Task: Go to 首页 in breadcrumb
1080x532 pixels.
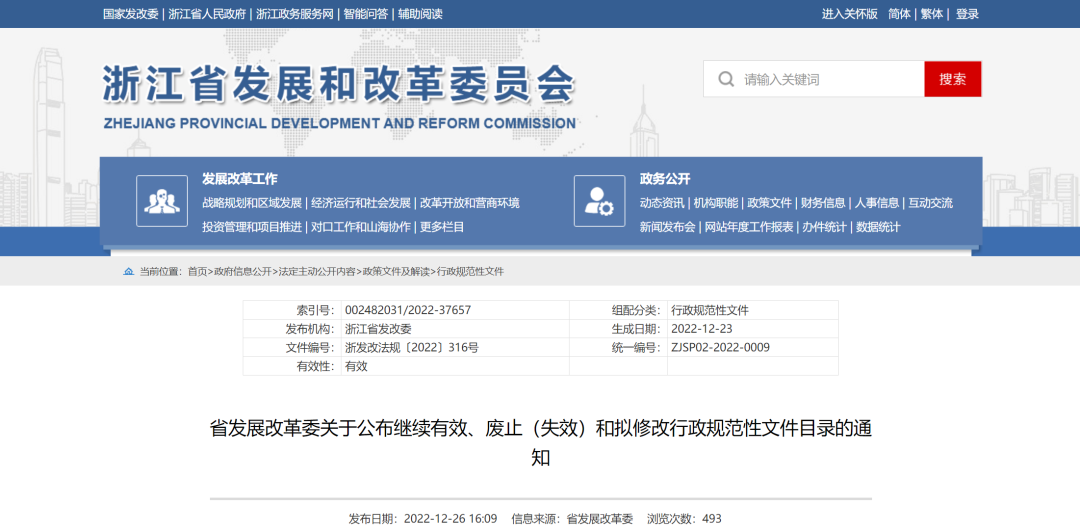Action: click(198, 272)
